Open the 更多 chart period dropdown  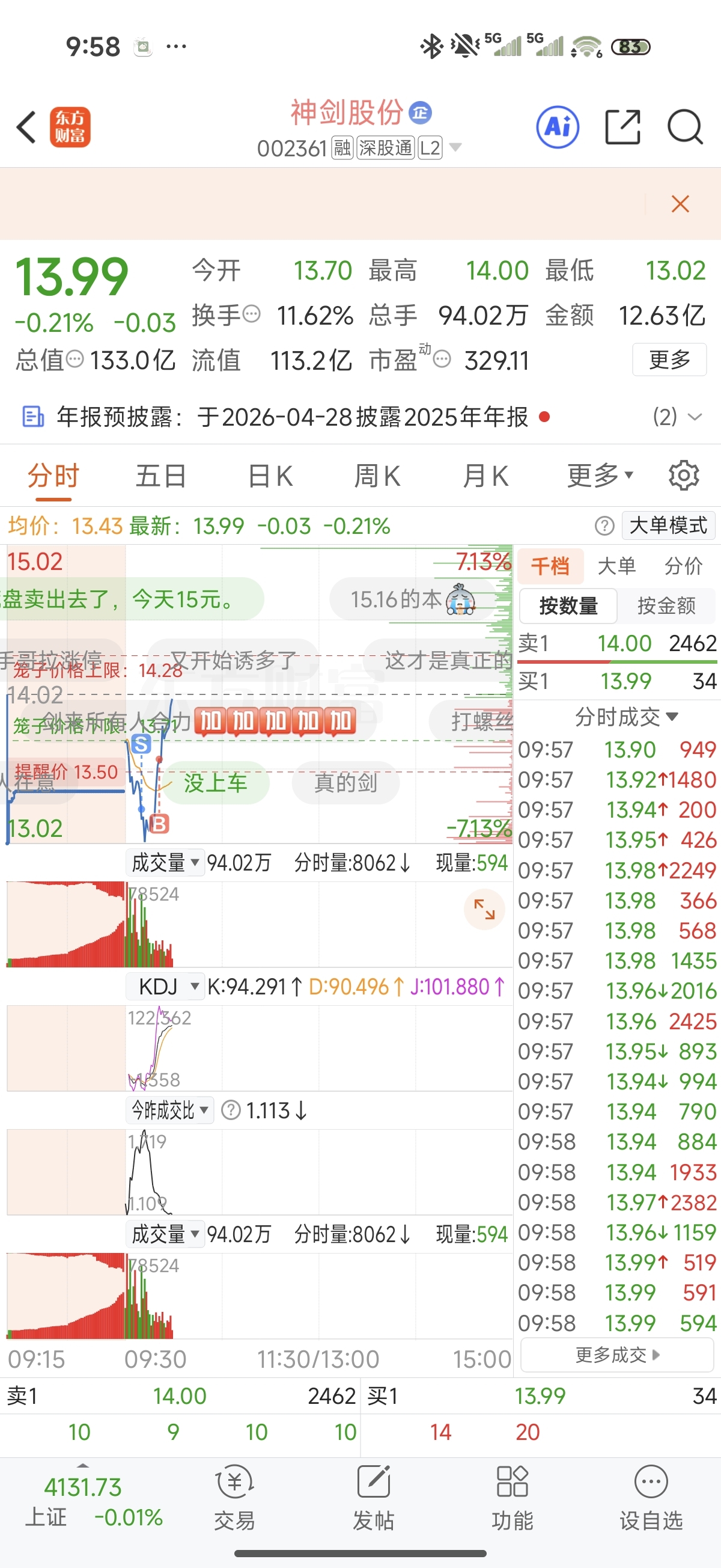(x=600, y=476)
